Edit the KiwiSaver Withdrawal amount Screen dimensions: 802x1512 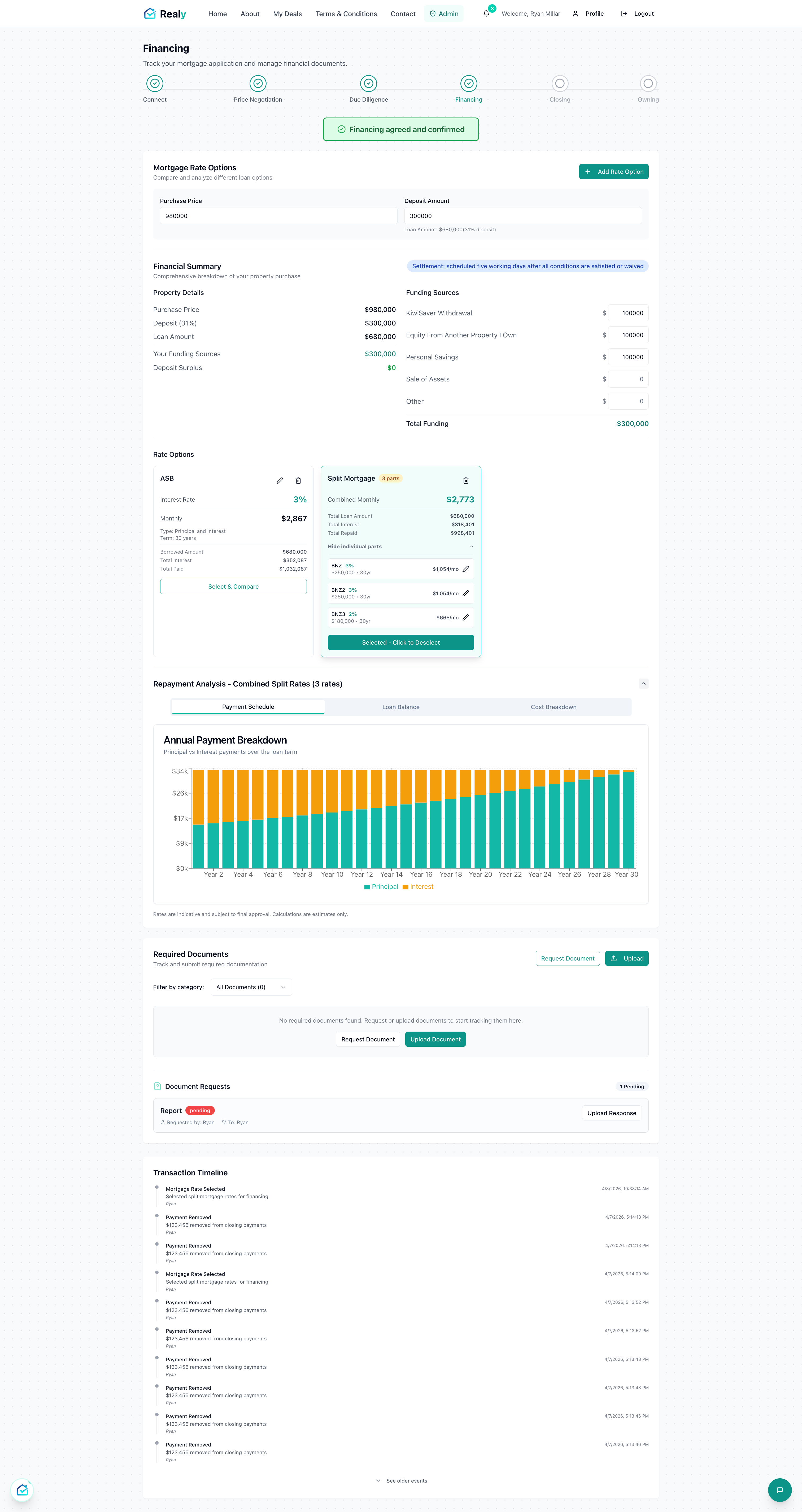628,313
